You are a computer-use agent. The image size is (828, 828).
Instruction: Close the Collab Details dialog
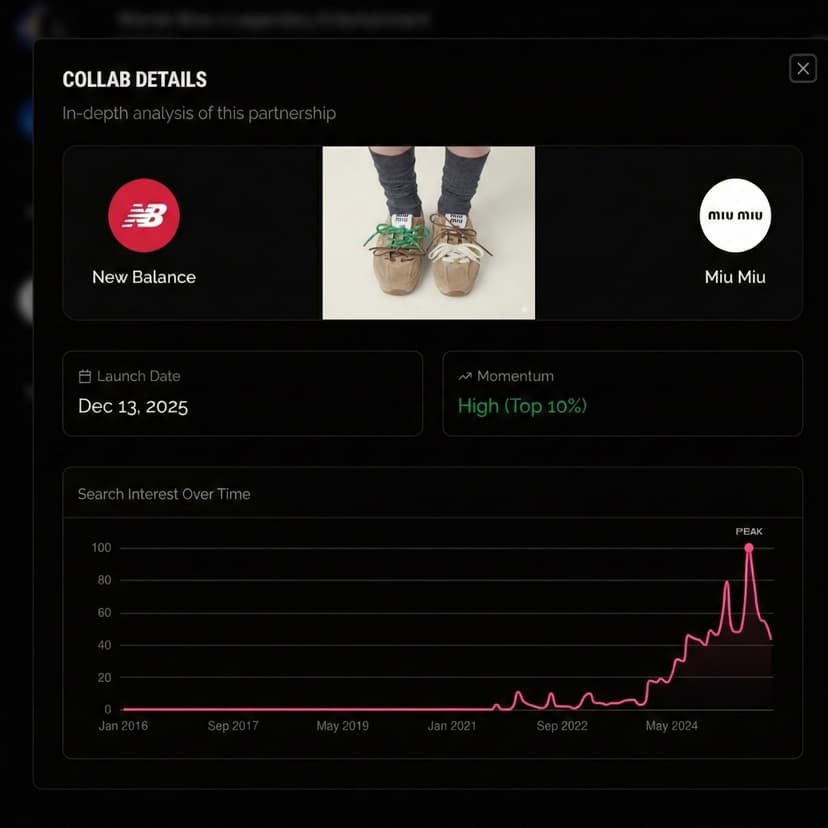[x=802, y=68]
